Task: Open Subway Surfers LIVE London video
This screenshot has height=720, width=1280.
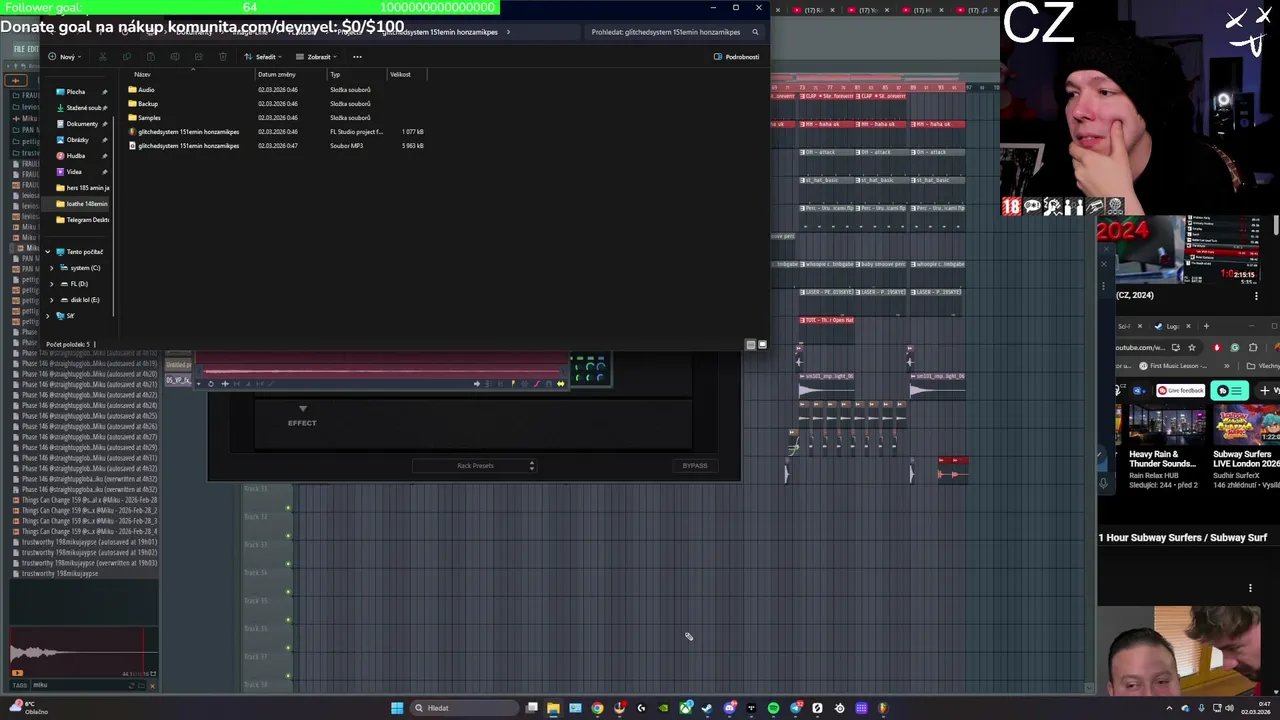Action: point(1246,459)
